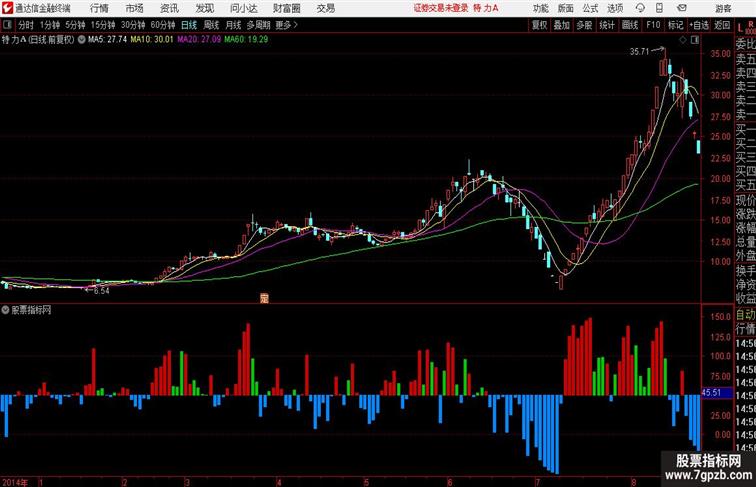The width and height of the screenshot is (756, 487).
Task: Select the 日线 daily chart tab
Action: point(189,25)
